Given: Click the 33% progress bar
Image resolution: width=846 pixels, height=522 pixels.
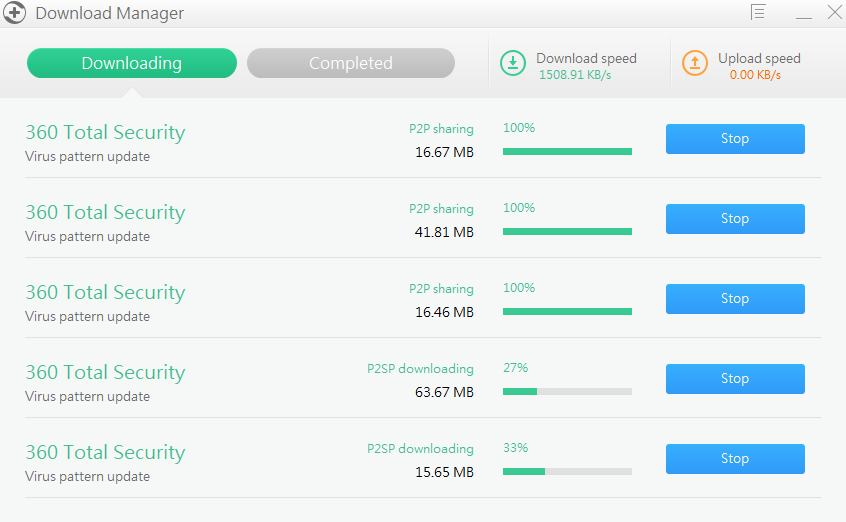Looking at the screenshot, I should (567, 471).
